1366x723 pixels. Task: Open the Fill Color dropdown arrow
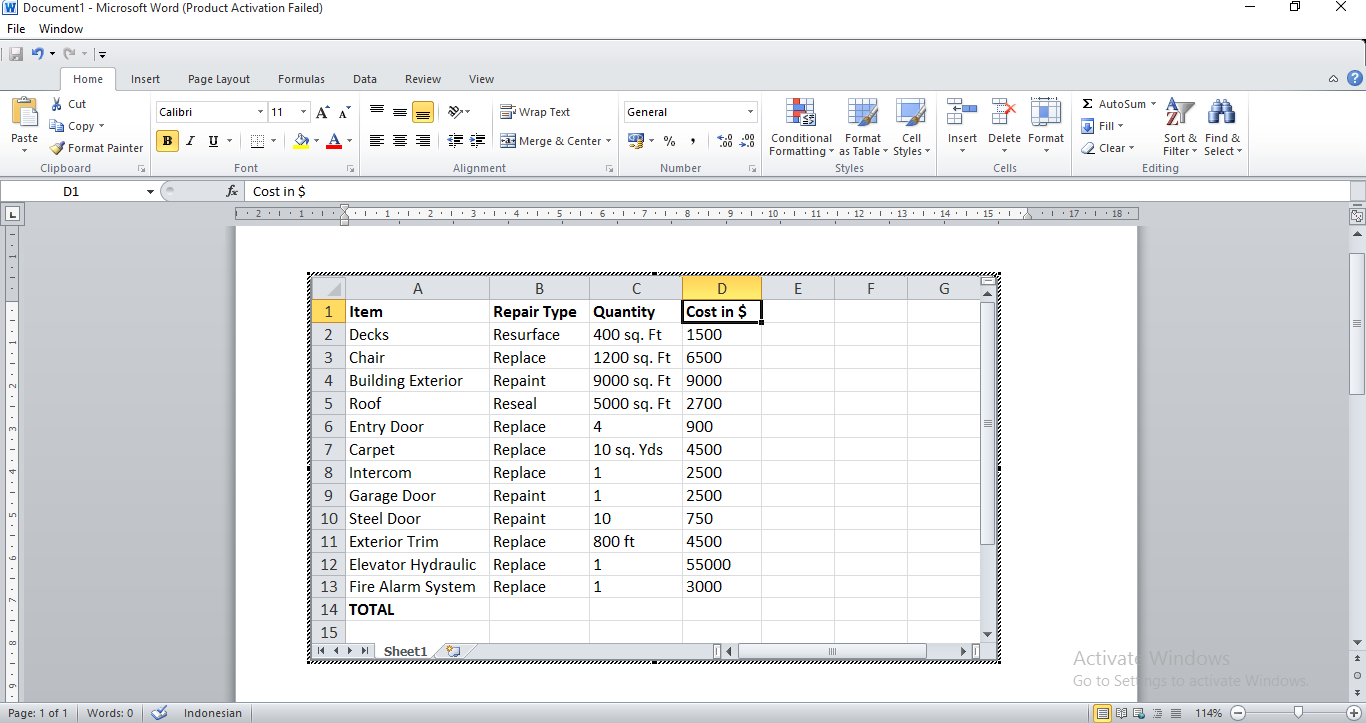316,141
